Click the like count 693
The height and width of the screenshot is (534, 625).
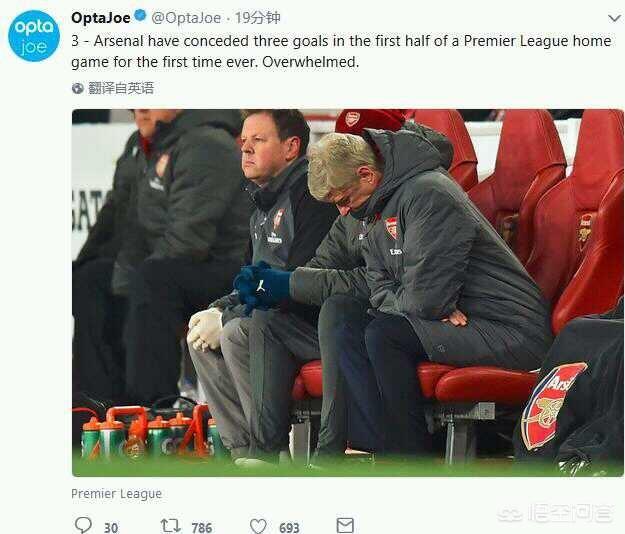pos(289,527)
